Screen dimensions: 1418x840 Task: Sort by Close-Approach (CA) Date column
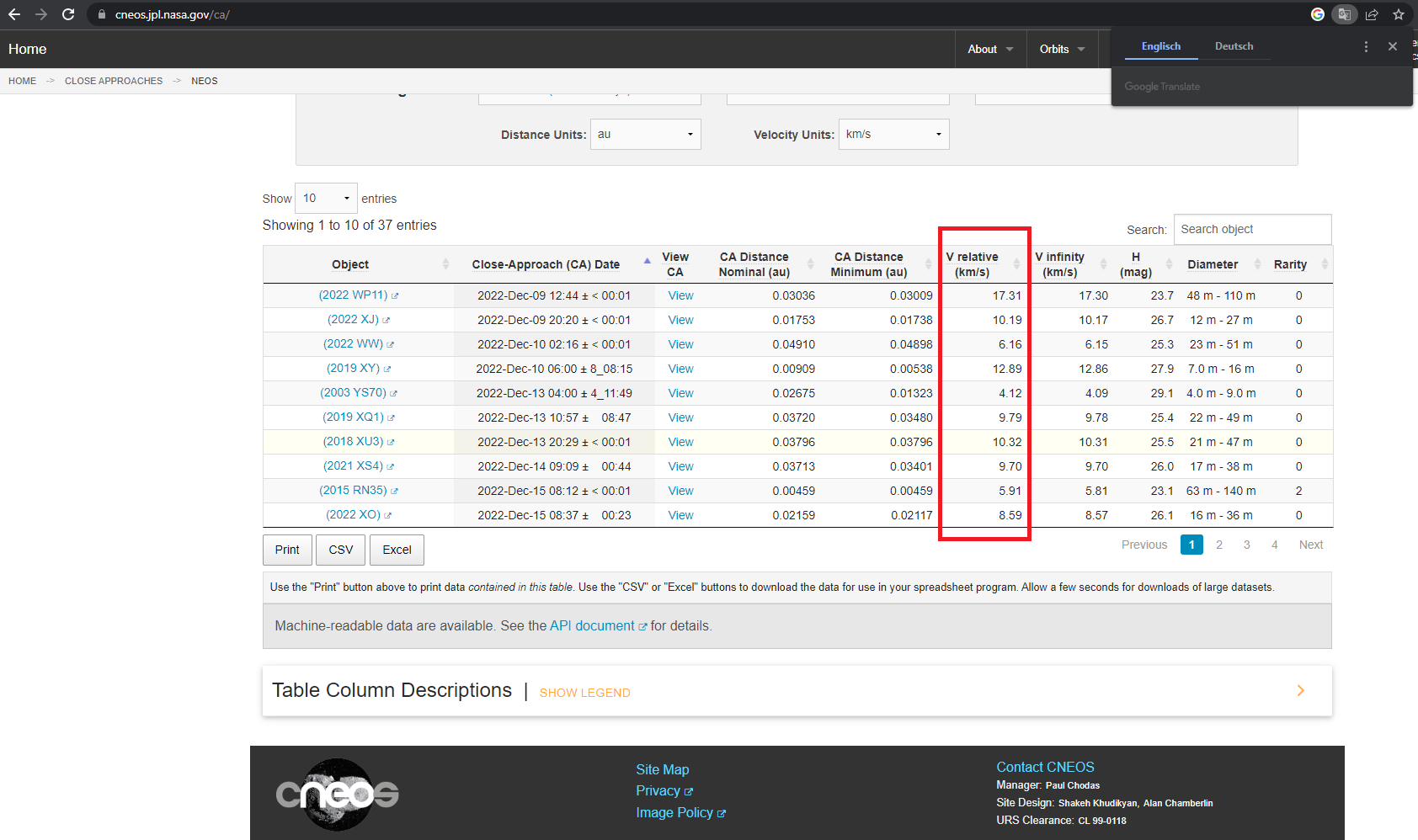coord(554,264)
